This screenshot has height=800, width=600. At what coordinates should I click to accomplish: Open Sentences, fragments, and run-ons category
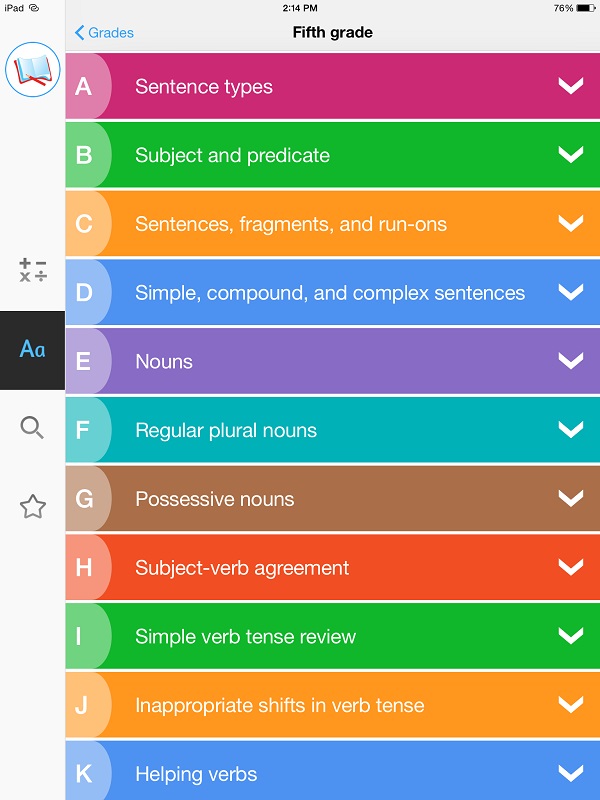click(x=333, y=223)
